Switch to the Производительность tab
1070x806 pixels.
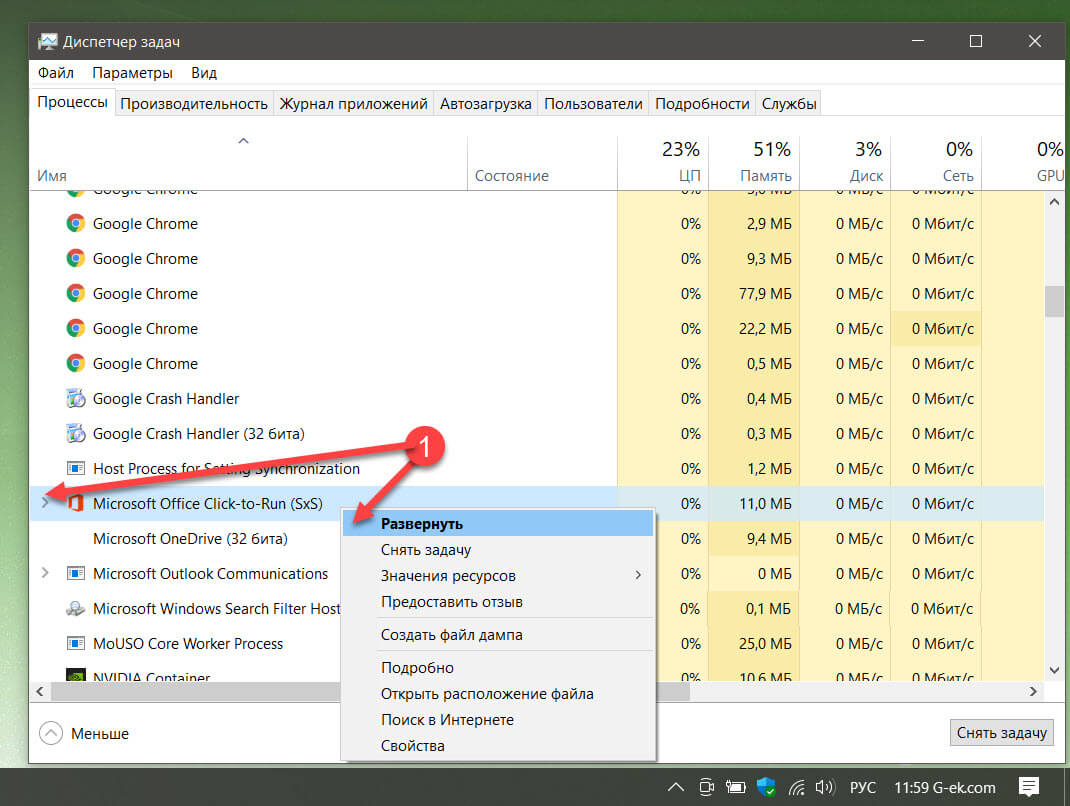click(x=194, y=104)
